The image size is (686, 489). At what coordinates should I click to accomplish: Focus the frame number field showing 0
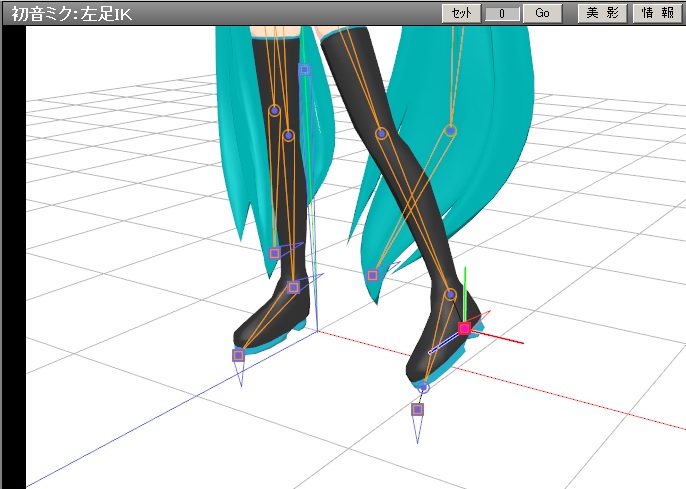tap(502, 14)
